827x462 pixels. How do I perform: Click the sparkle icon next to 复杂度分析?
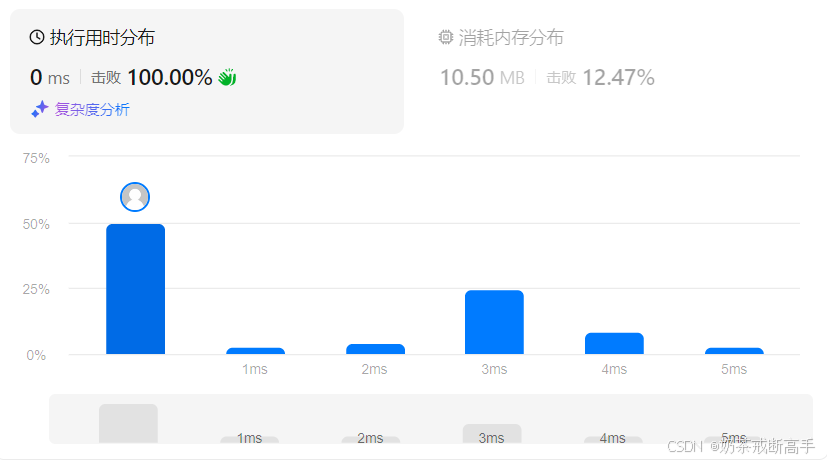tap(40, 109)
